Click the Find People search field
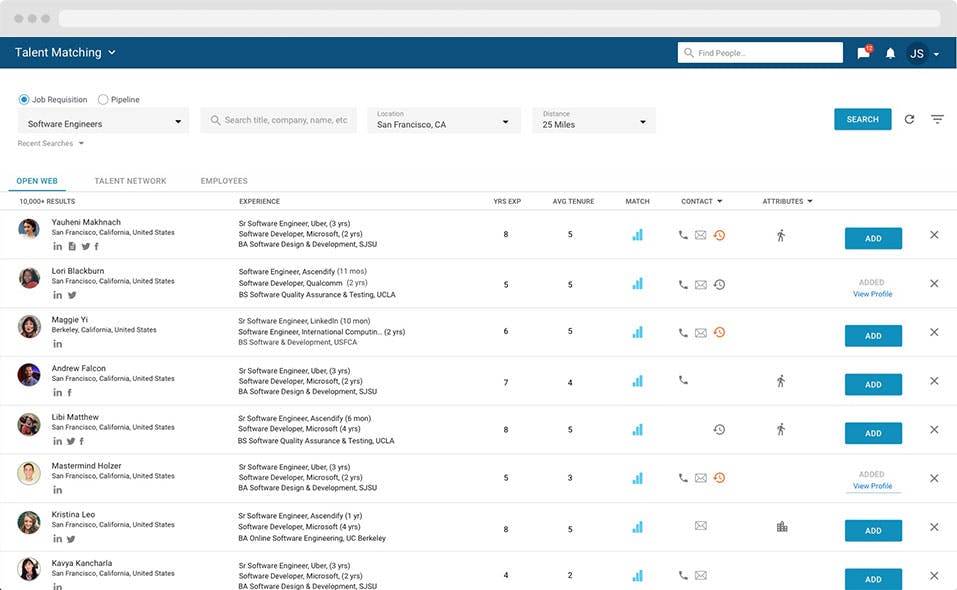This screenshot has height=590, width=957. point(767,53)
